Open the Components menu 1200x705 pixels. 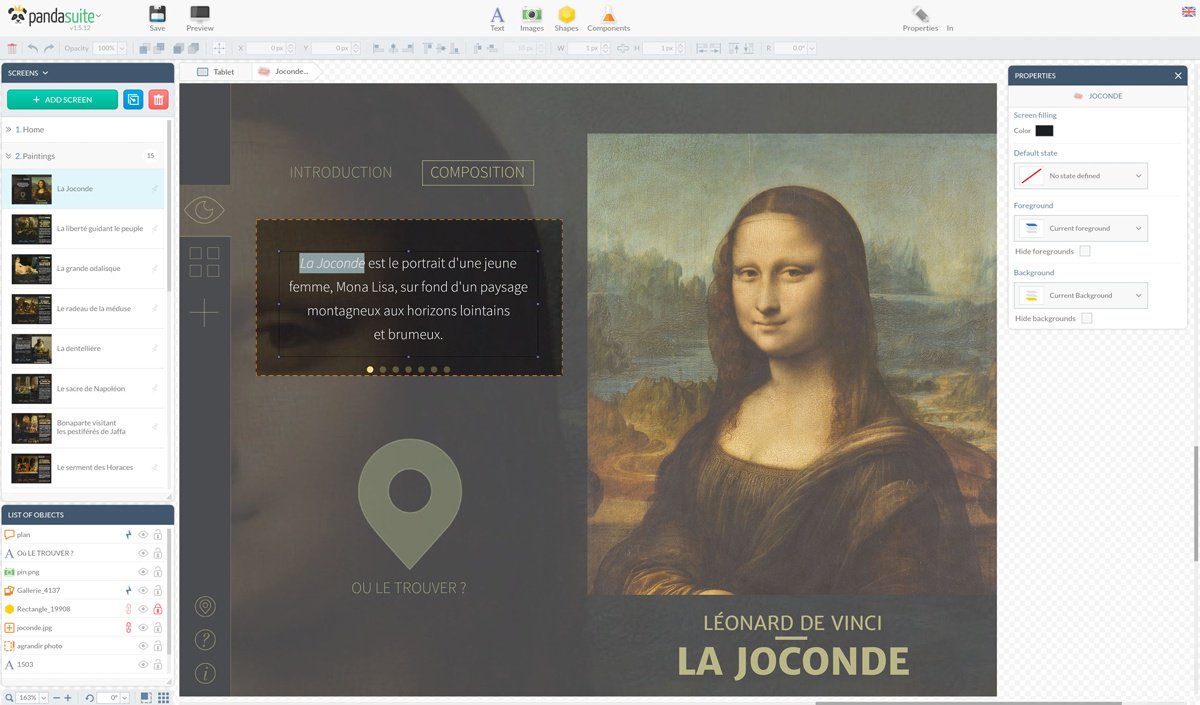pos(608,18)
